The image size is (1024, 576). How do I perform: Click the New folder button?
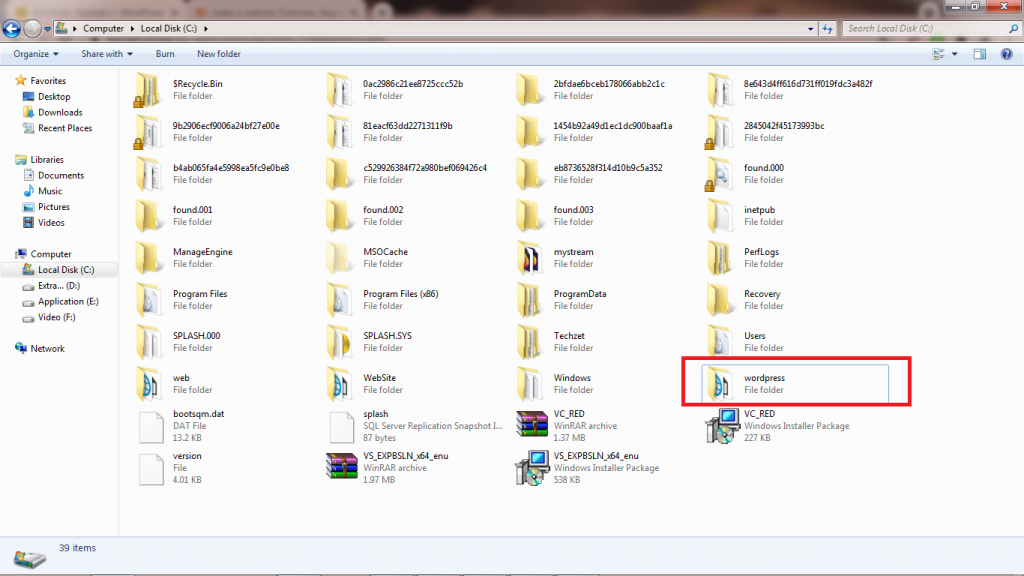coord(219,54)
